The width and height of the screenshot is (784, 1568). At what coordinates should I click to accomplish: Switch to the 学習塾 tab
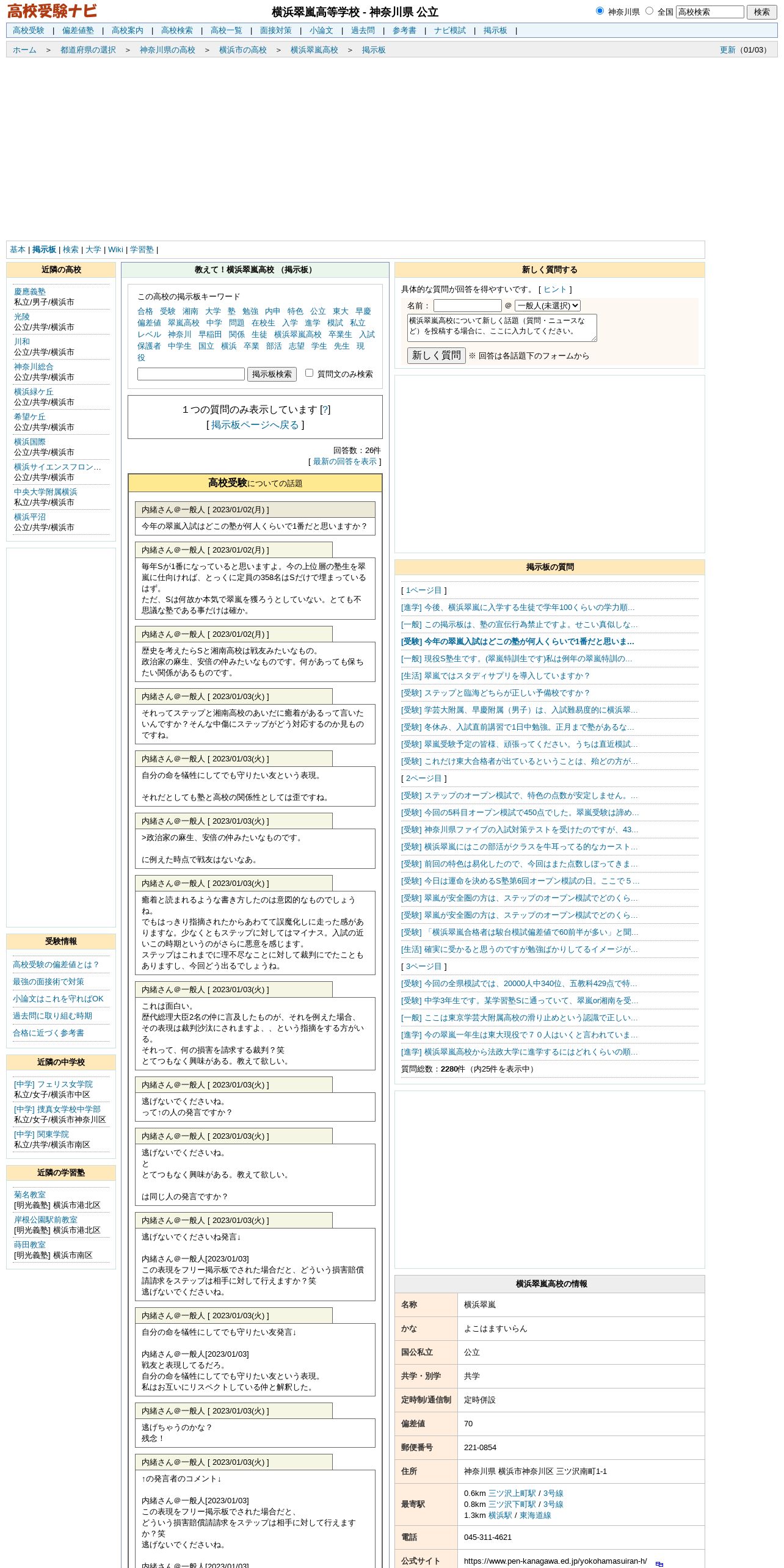click(142, 250)
